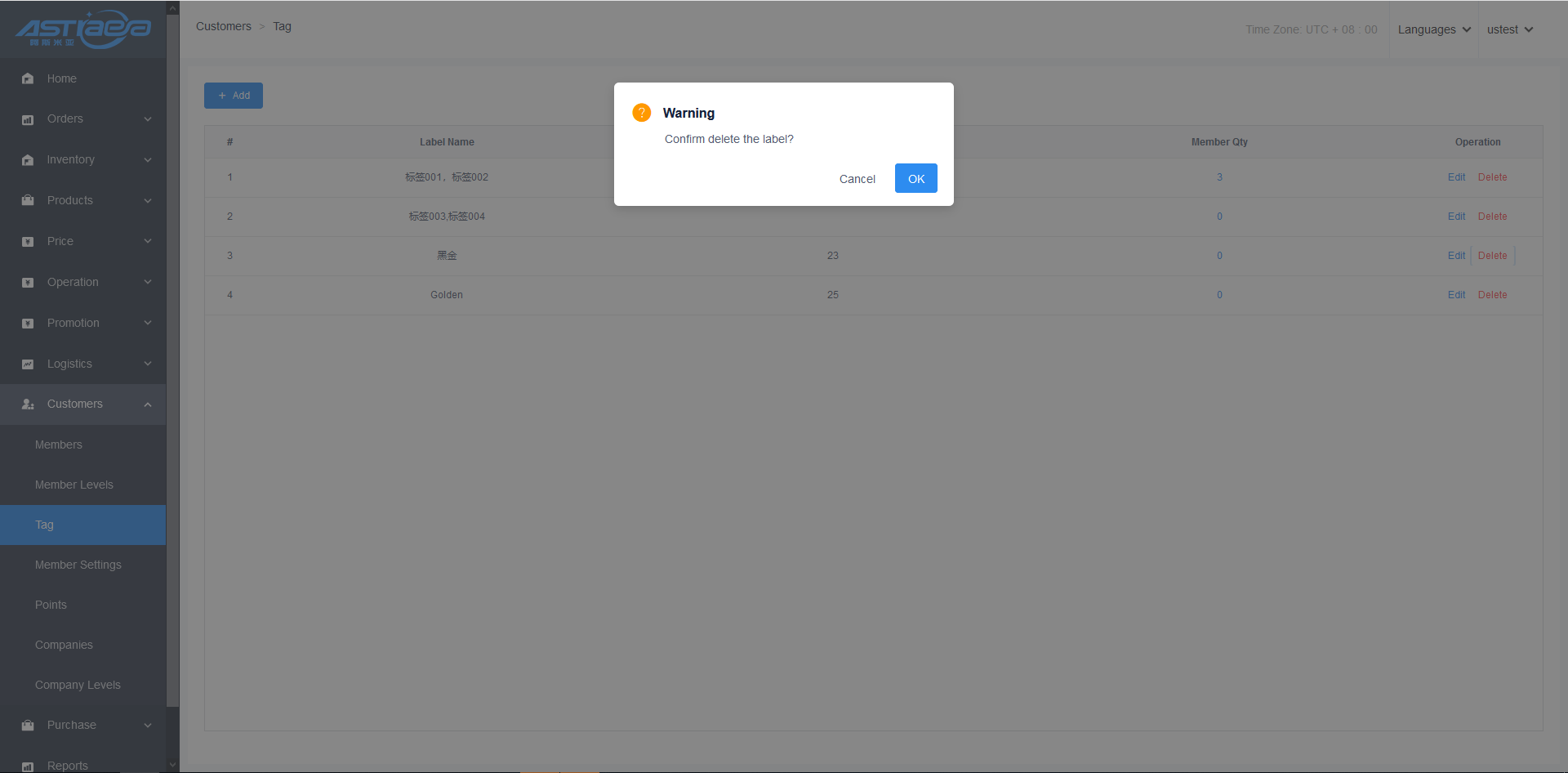Image resolution: width=1568 pixels, height=773 pixels.
Task: Select Member Levels in sidebar
Action: (74, 485)
